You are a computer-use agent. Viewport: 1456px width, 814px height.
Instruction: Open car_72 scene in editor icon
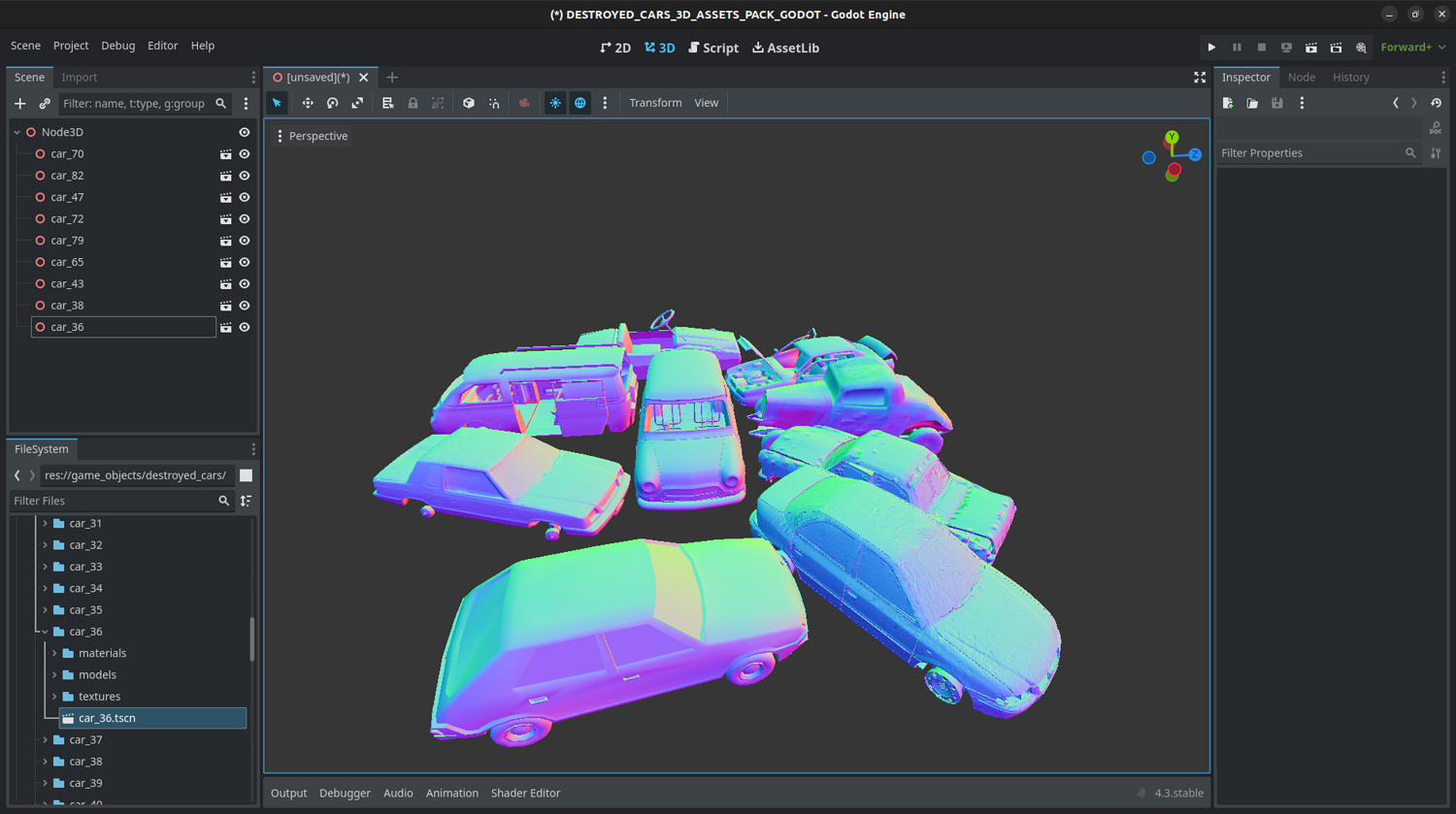coord(225,219)
